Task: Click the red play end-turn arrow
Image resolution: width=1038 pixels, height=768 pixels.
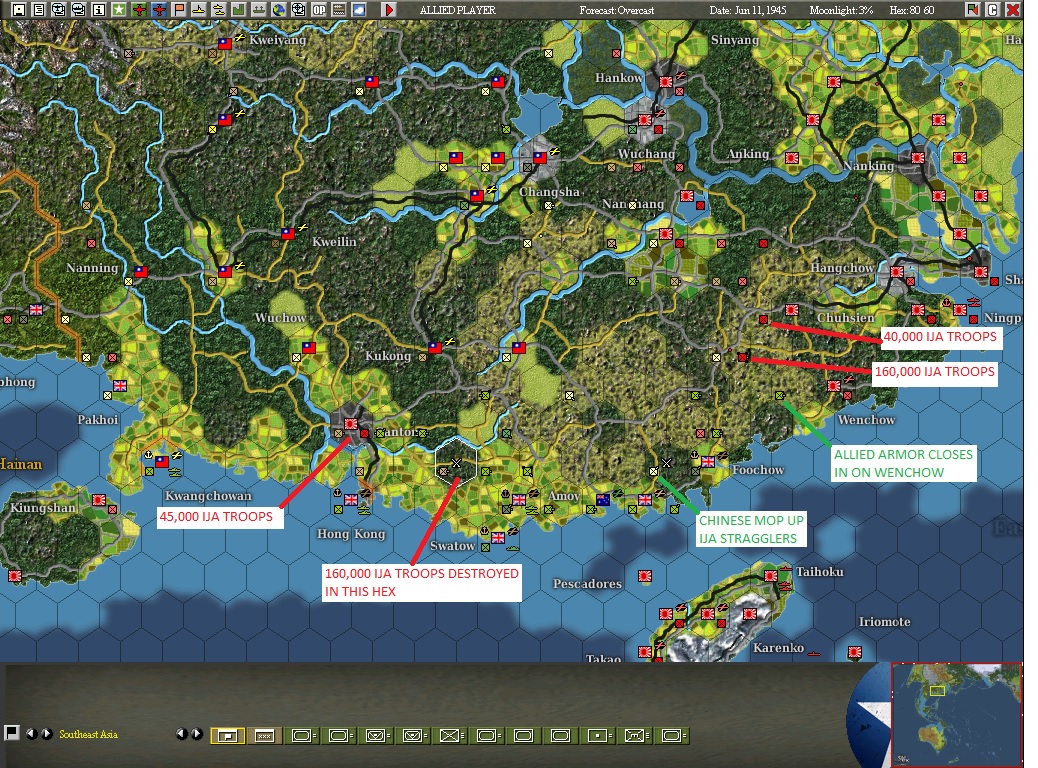Action: pos(389,10)
